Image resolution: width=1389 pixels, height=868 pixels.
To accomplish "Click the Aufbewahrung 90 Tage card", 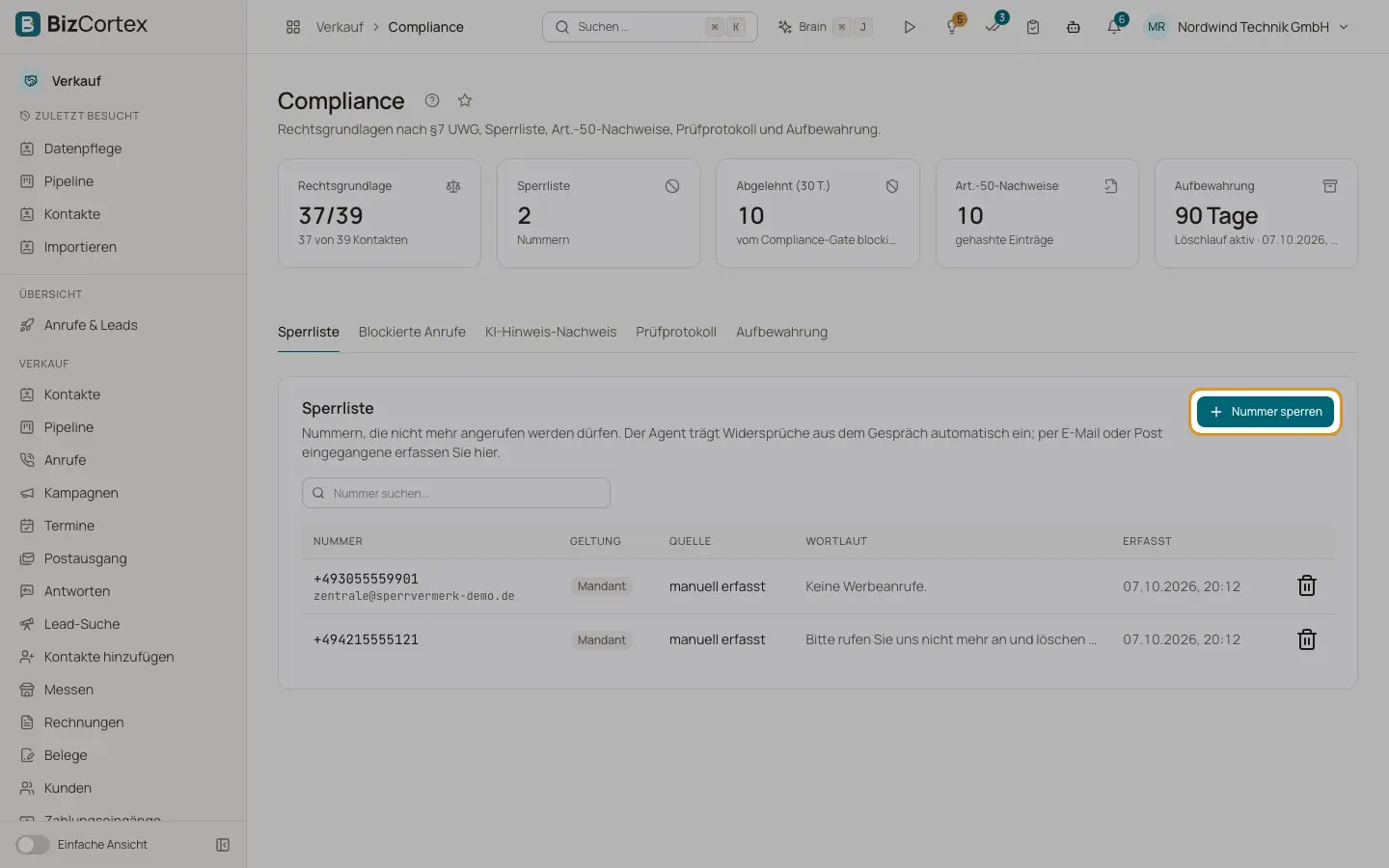I will (x=1256, y=213).
